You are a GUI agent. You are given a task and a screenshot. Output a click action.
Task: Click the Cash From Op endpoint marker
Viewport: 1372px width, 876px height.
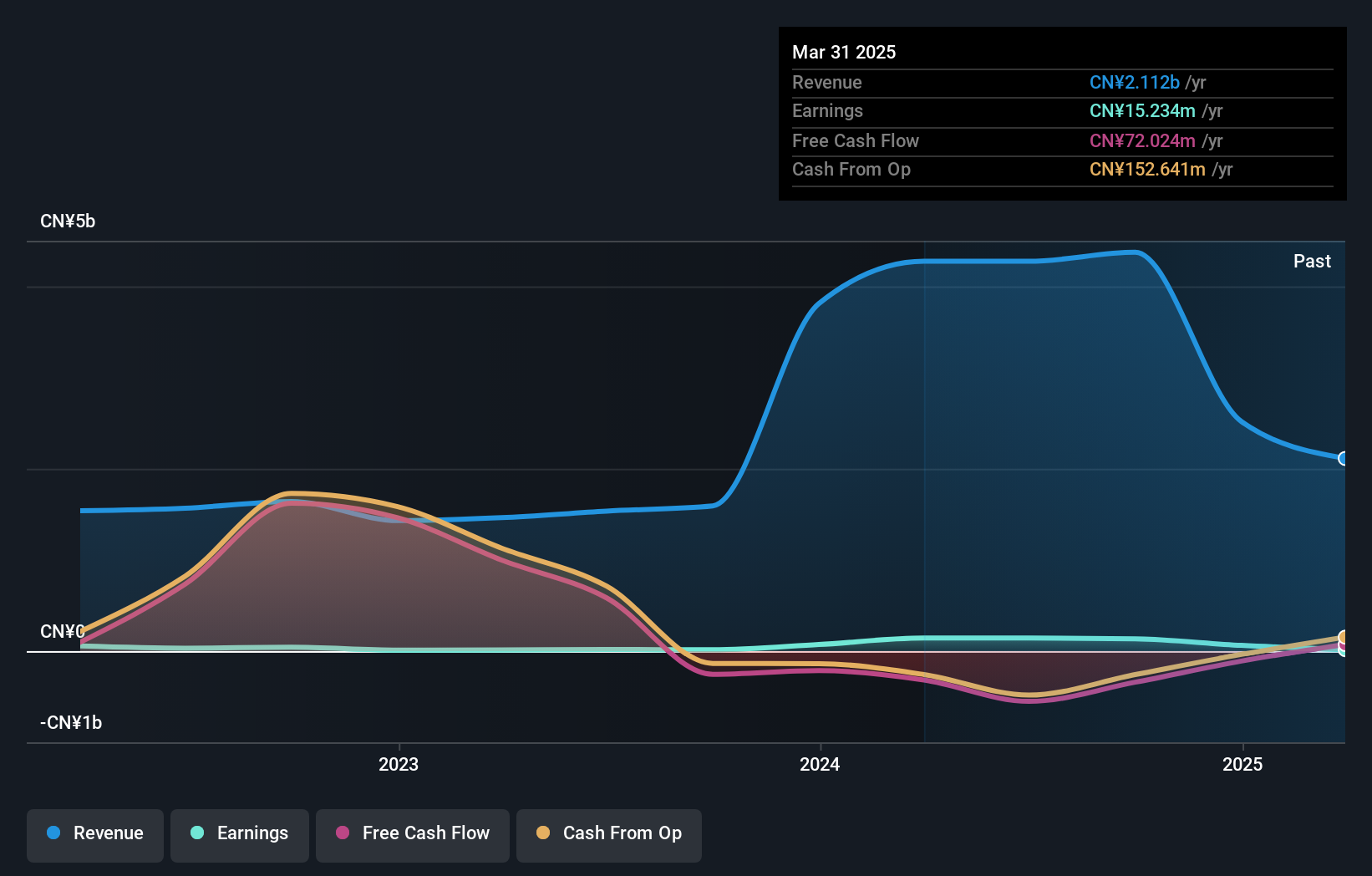[x=1343, y=638]
